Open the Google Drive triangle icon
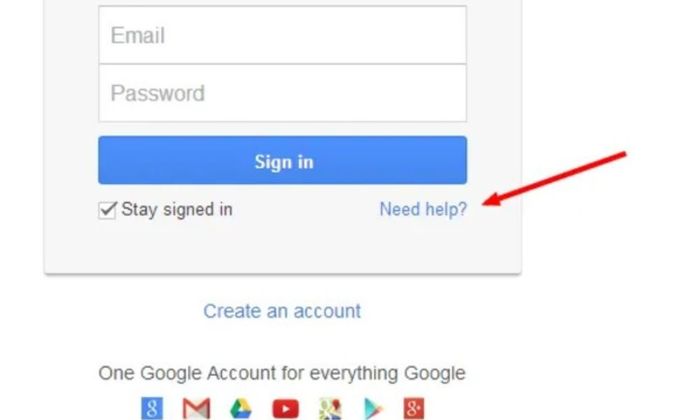 coord(241,408)
